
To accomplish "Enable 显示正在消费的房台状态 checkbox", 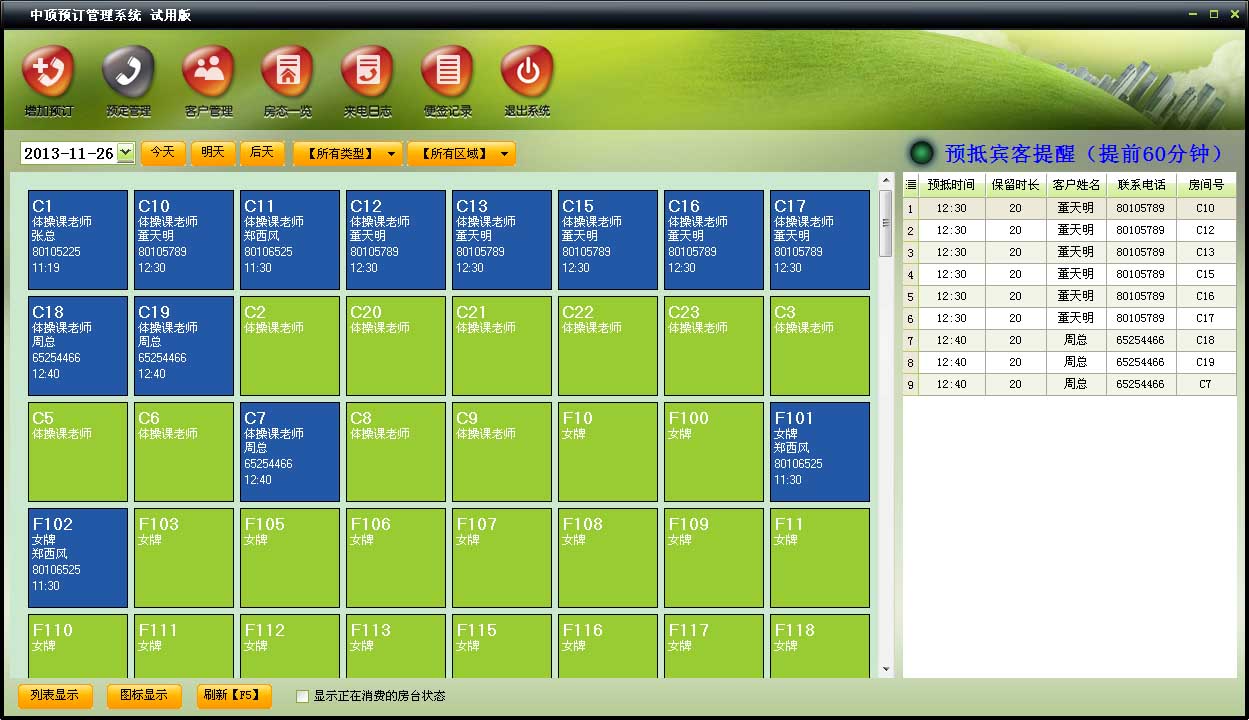I will [x=303, y=696].
